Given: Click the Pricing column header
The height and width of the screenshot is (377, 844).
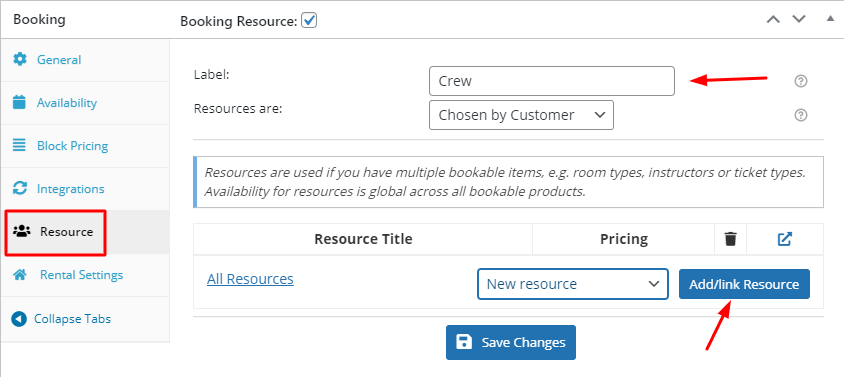Looking at the screenshot, I should coord(624,239).
